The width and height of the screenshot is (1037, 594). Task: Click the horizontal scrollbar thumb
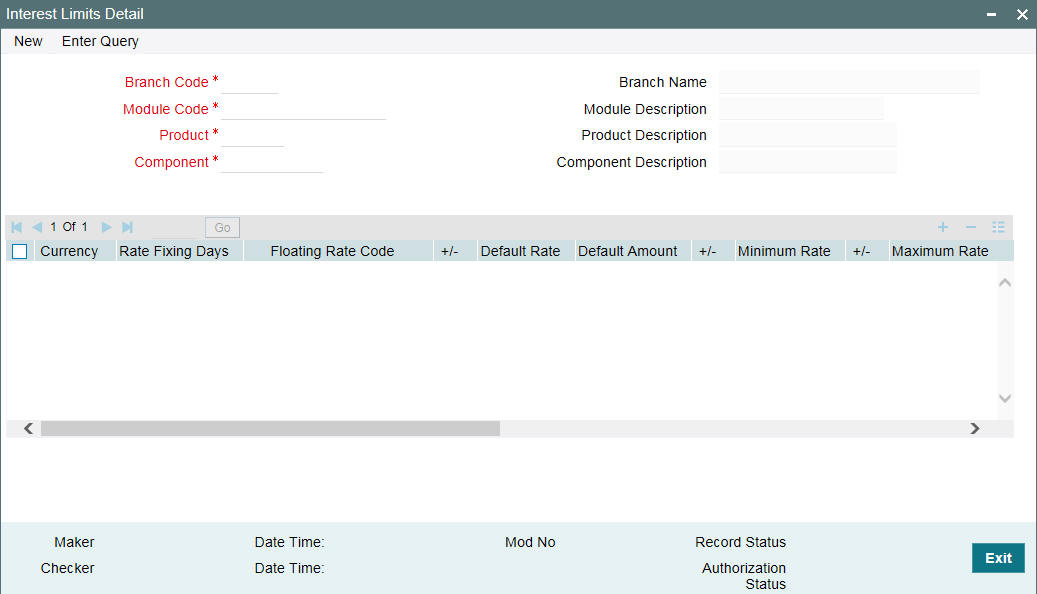click(x=270, y=429)
